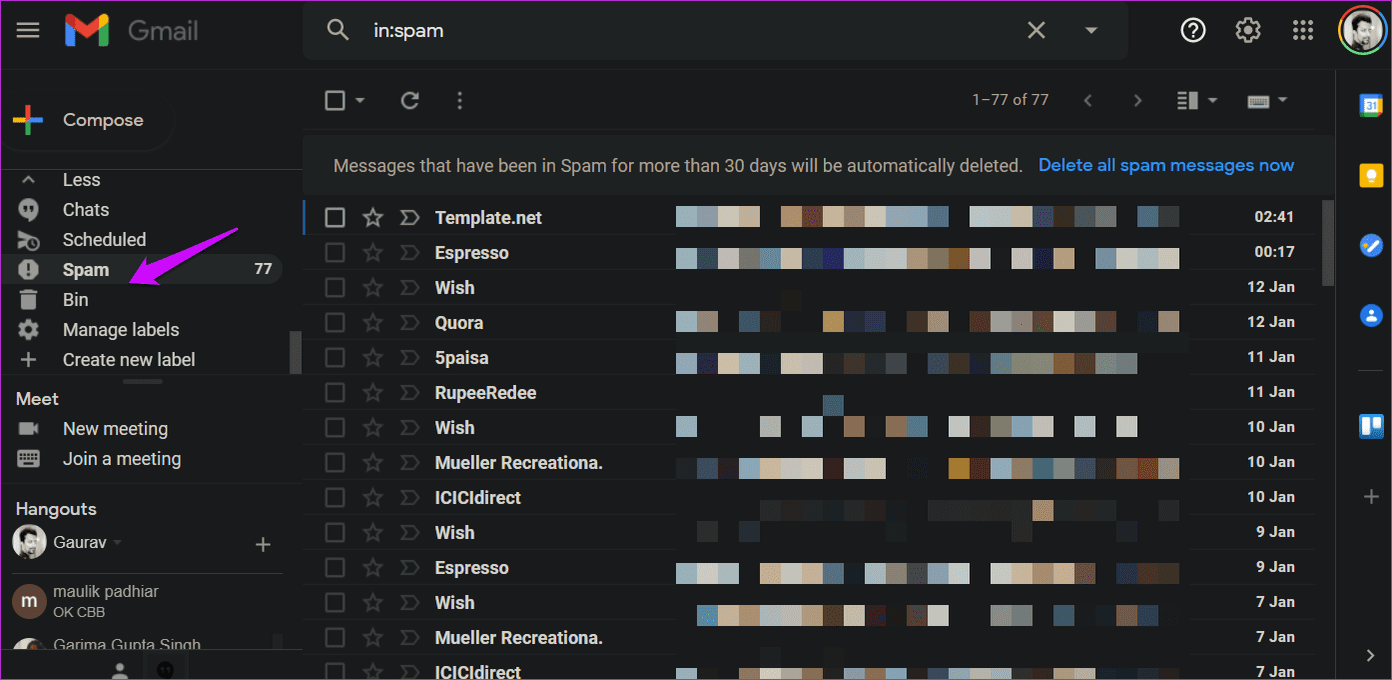Mark Template.net email as important
Screen dimensions: 1392x680
[x=409, y=217]
